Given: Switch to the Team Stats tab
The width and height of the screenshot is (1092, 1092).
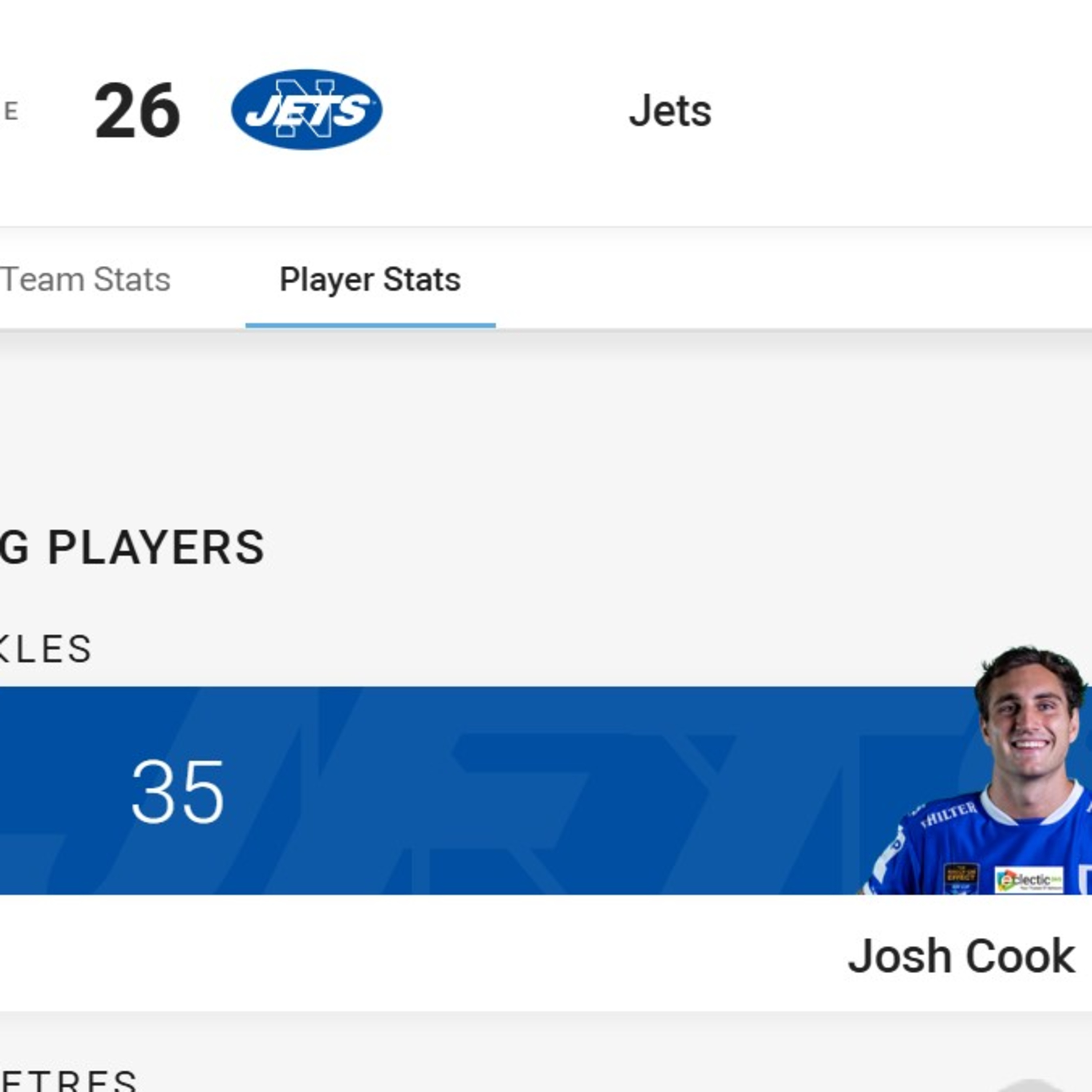Looking at the screenshot, I should tap(85, 278).
